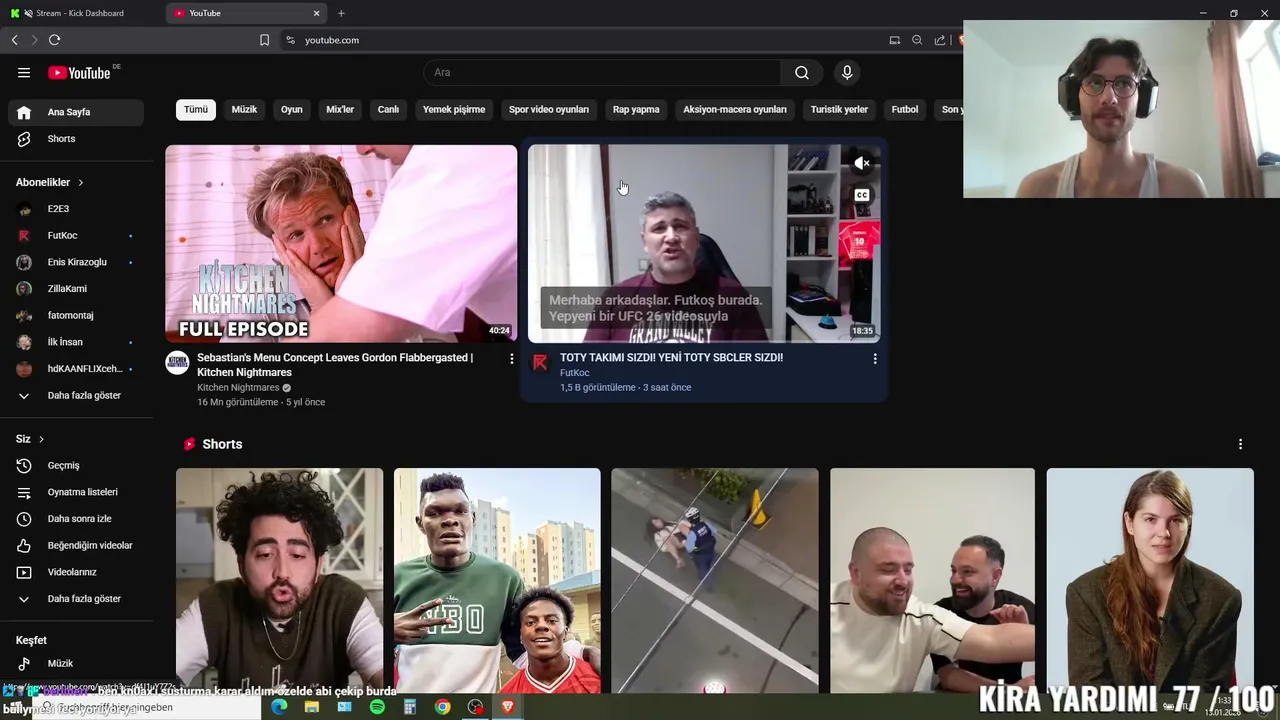Screen dimensions: 1280x720
Task: Open Beğendiğim videolar liked videos
Action: 76,545
